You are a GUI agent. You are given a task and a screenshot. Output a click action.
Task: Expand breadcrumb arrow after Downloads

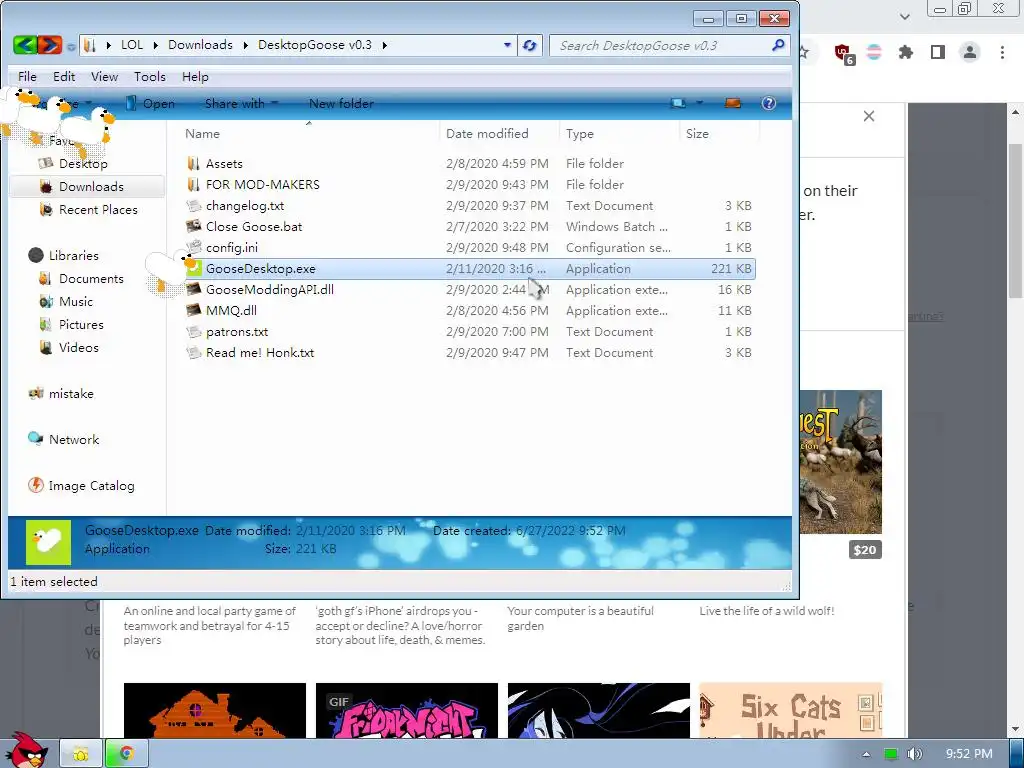246,45
